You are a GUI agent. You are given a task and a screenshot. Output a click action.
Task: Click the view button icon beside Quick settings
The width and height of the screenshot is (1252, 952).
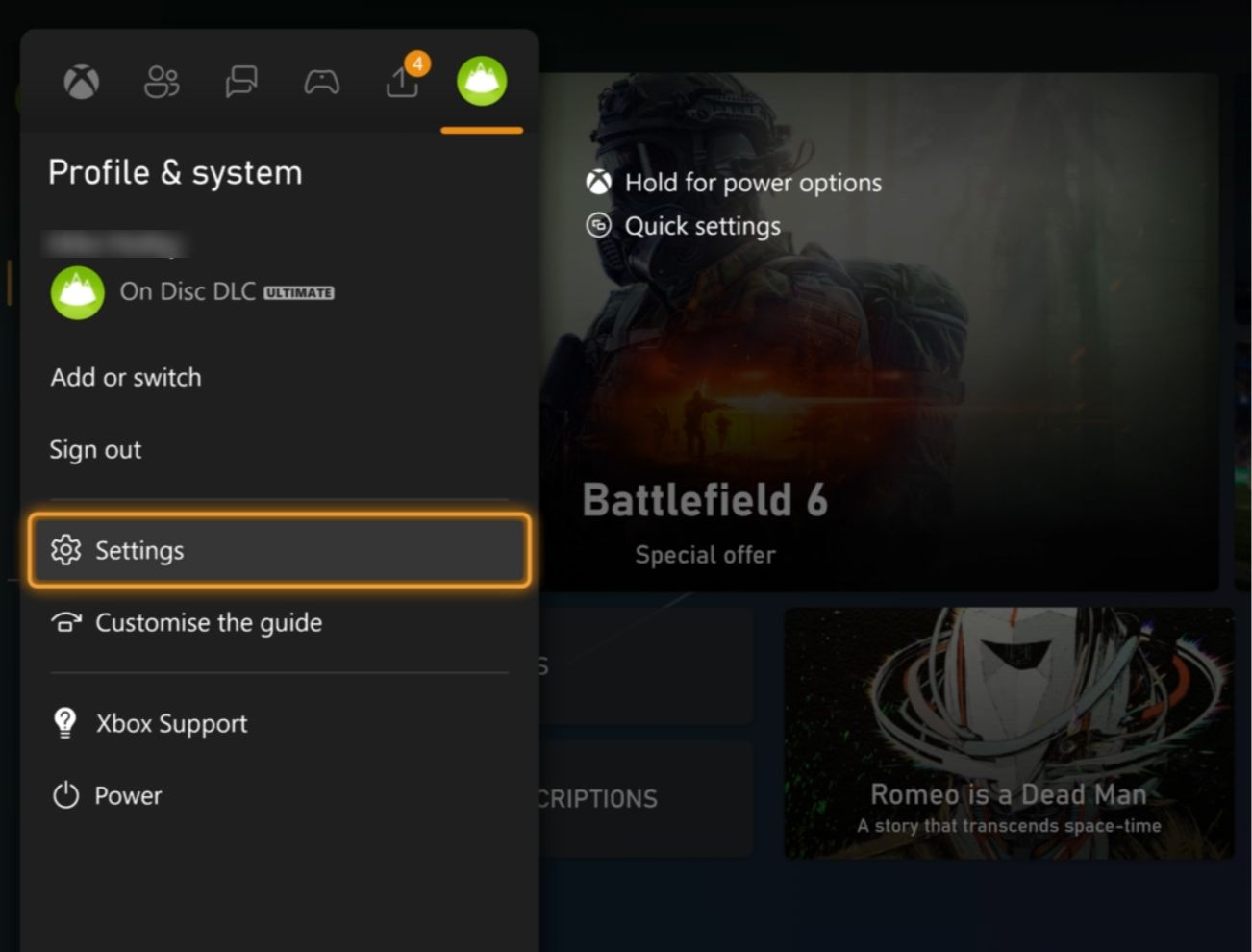598,225
